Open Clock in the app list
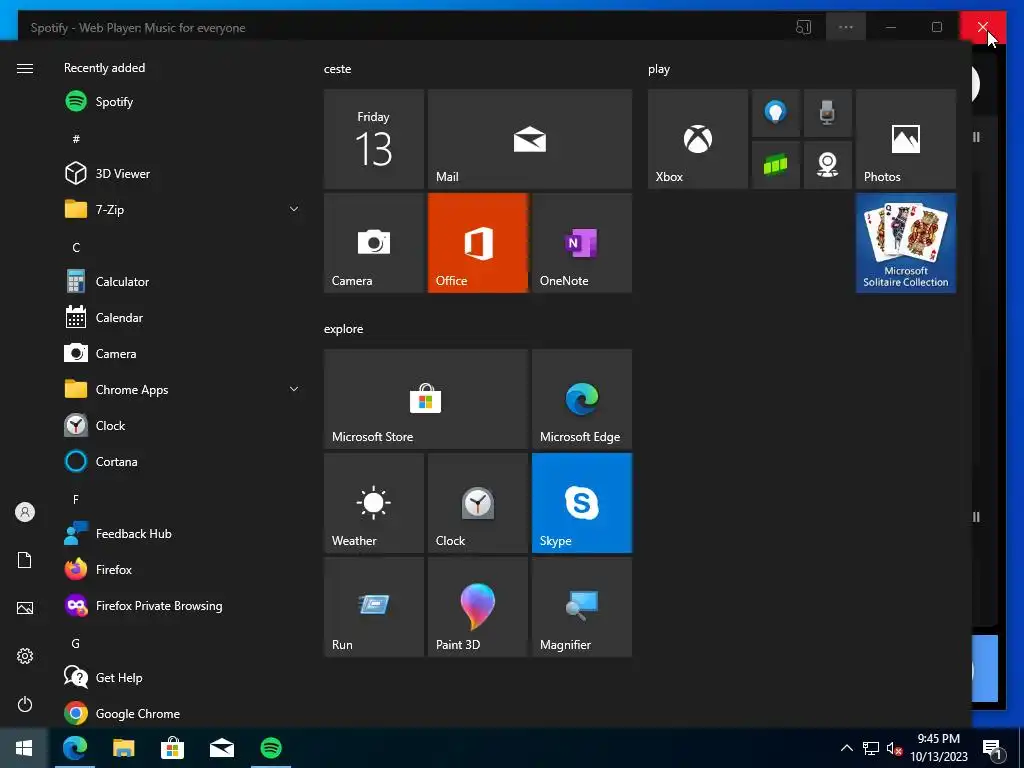 pos(181,426)
